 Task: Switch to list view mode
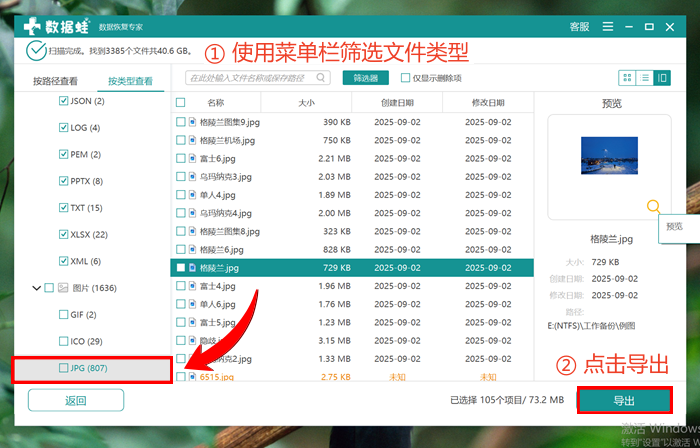tap(645, 78)
